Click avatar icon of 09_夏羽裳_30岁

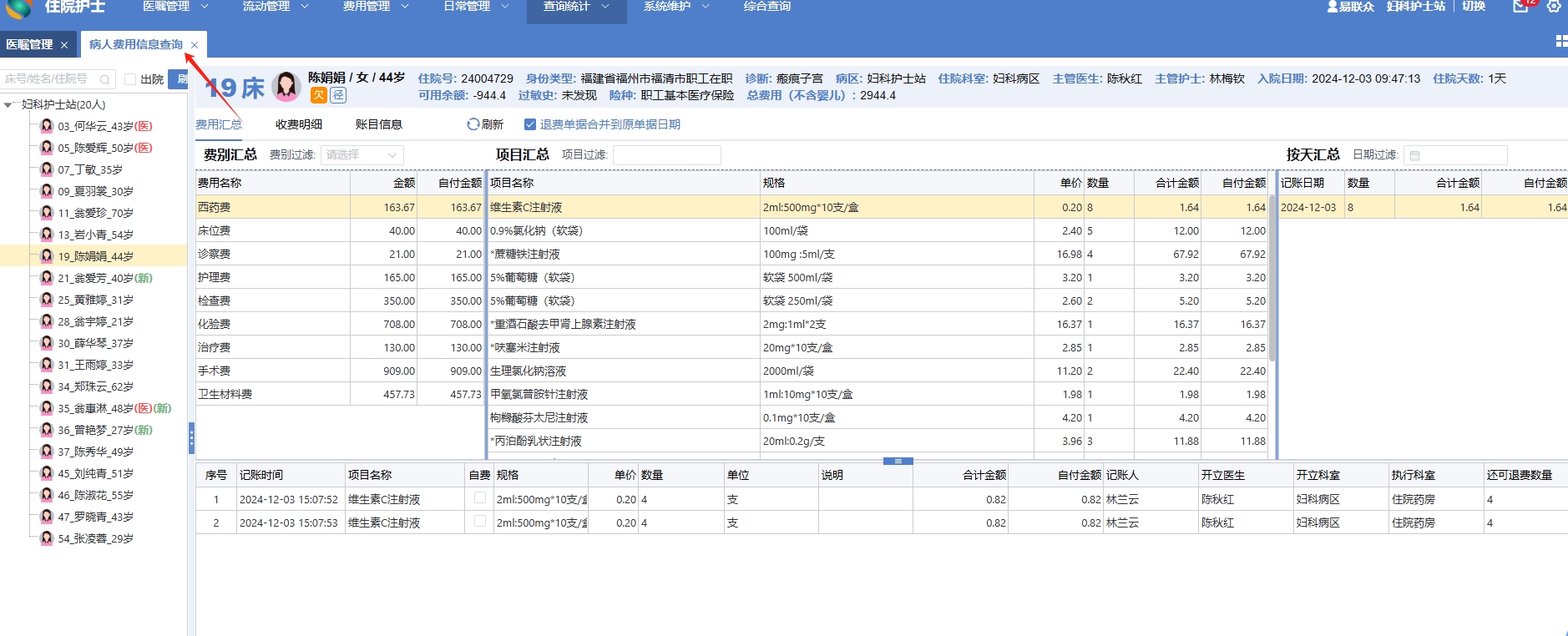pos(47,191)
